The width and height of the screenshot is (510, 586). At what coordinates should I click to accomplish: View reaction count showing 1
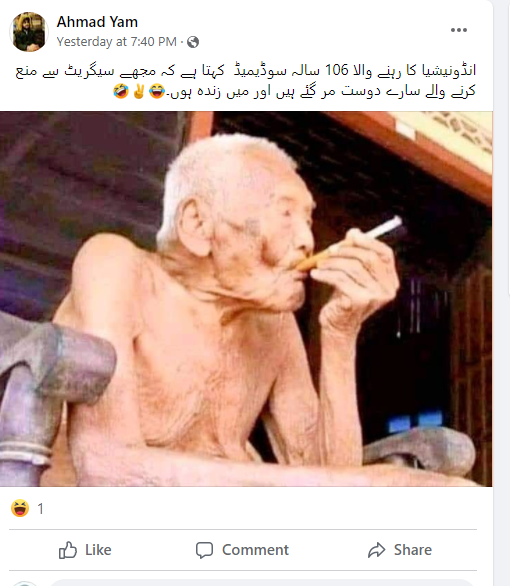pyautogui.click(x=40, y=509)
